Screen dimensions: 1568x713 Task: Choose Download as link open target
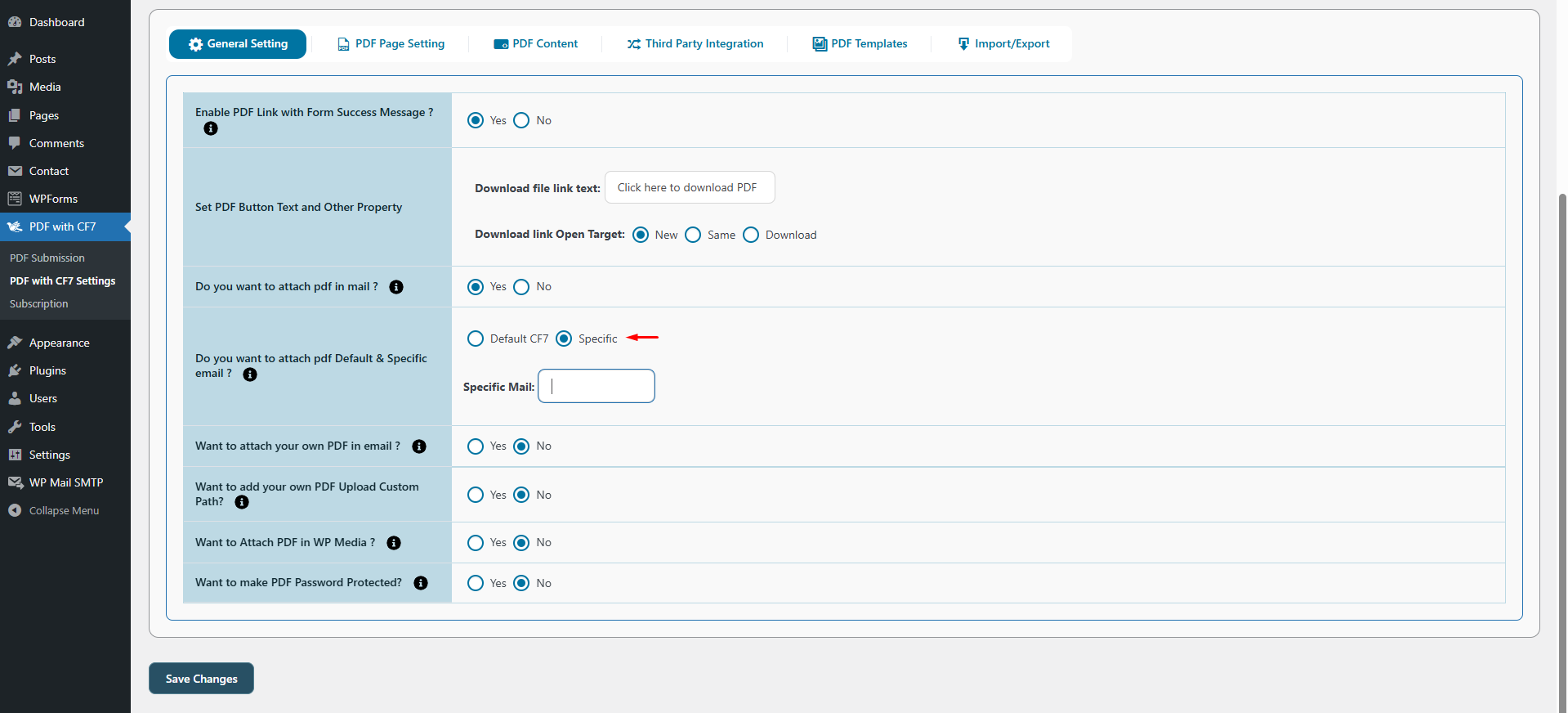pos(751,235)
